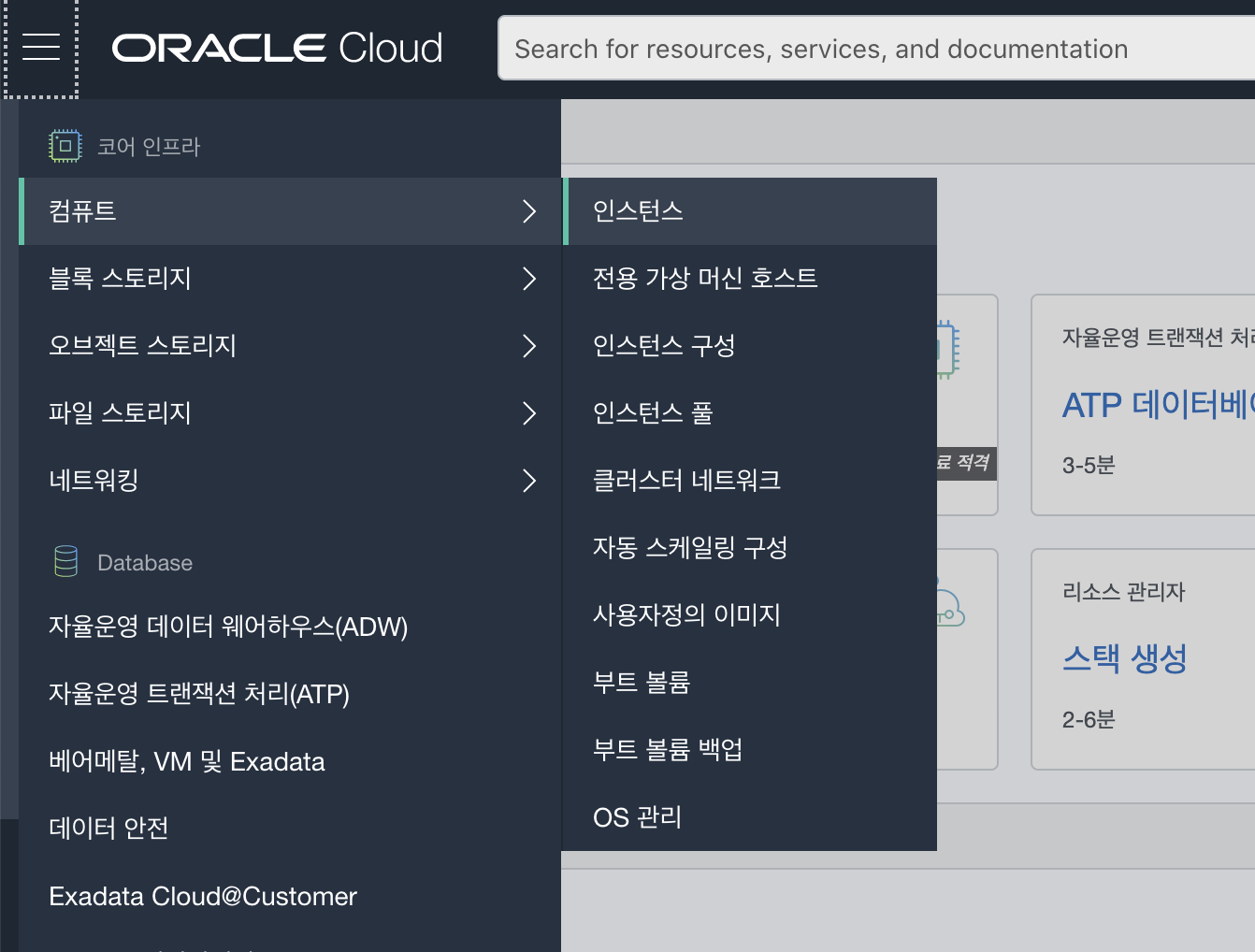
Task: Open 사용자정의 이미지 entry
Action: [x=750, y=615]
